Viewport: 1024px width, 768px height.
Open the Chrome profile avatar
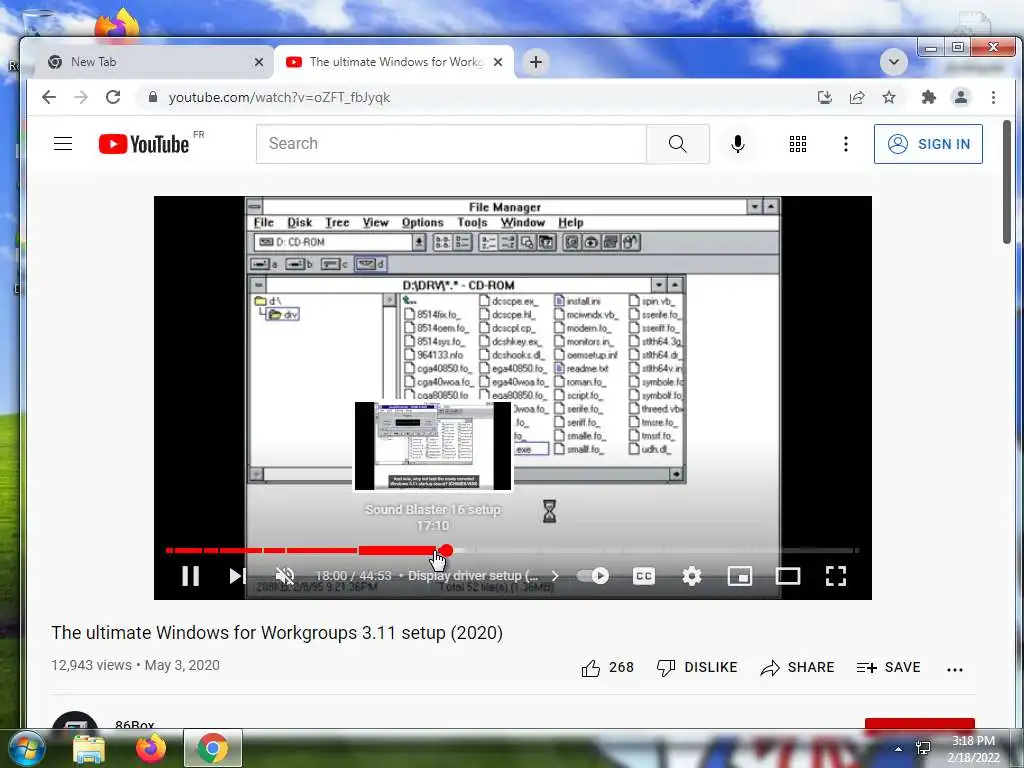961,97
